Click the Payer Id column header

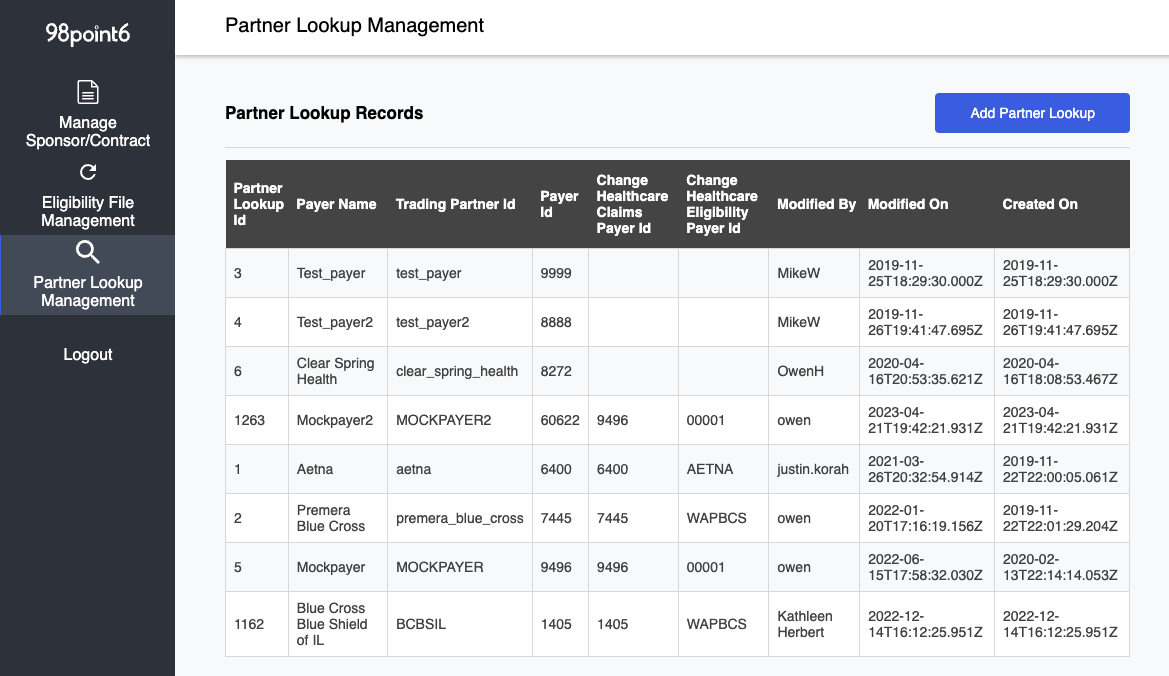click(559, 204)
